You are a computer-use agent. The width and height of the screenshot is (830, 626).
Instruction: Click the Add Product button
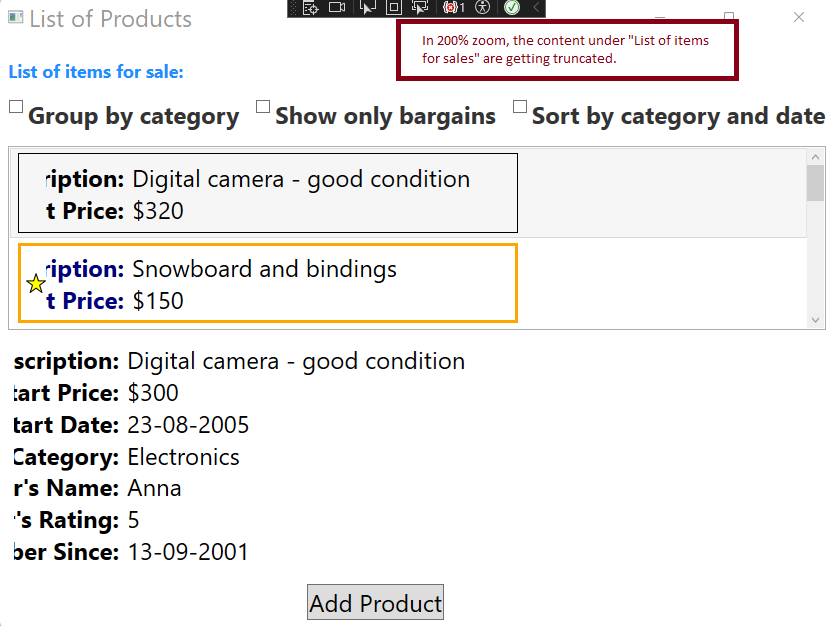tap(375, 602)
